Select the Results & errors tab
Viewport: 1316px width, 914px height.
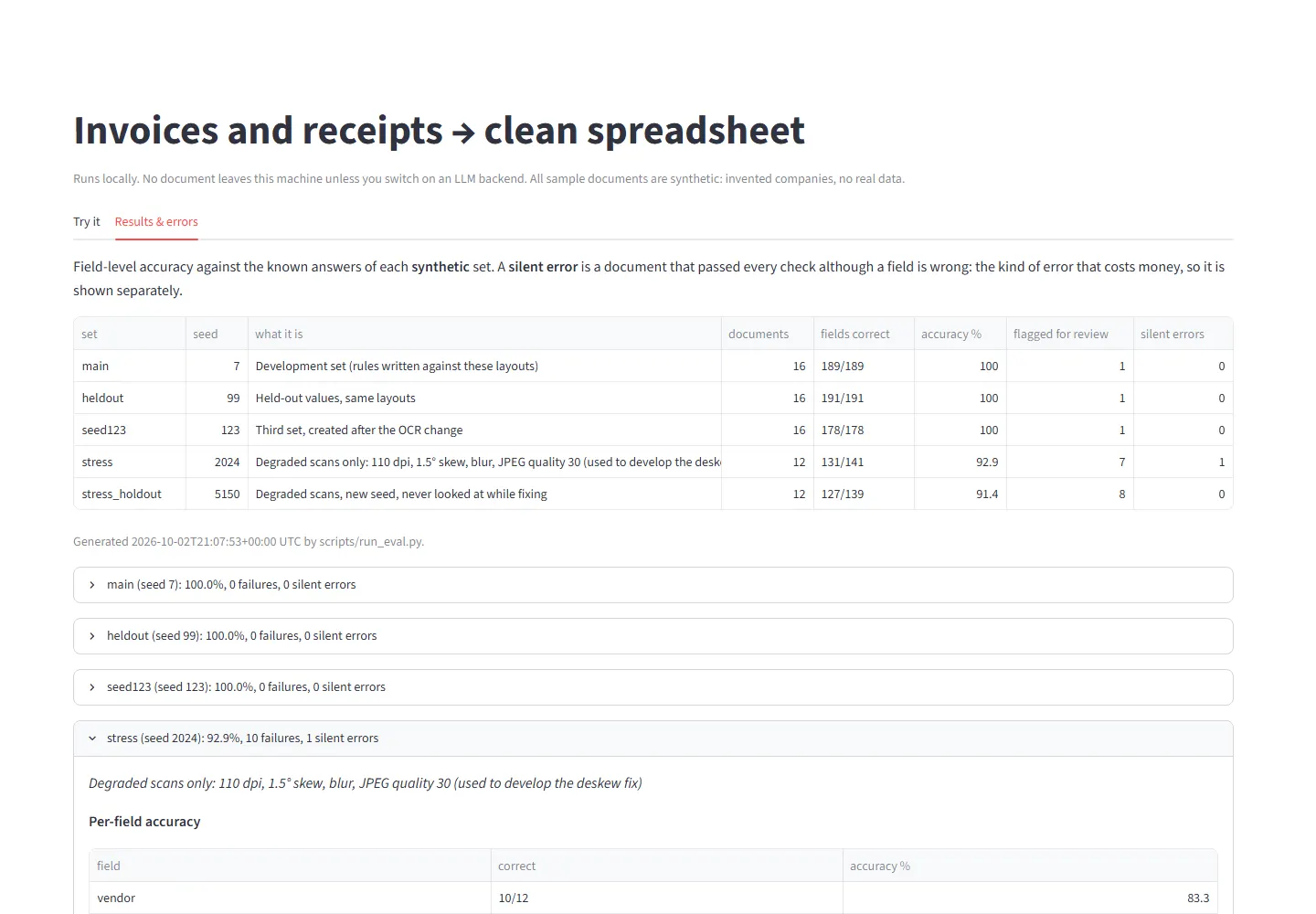click(156, 222)
